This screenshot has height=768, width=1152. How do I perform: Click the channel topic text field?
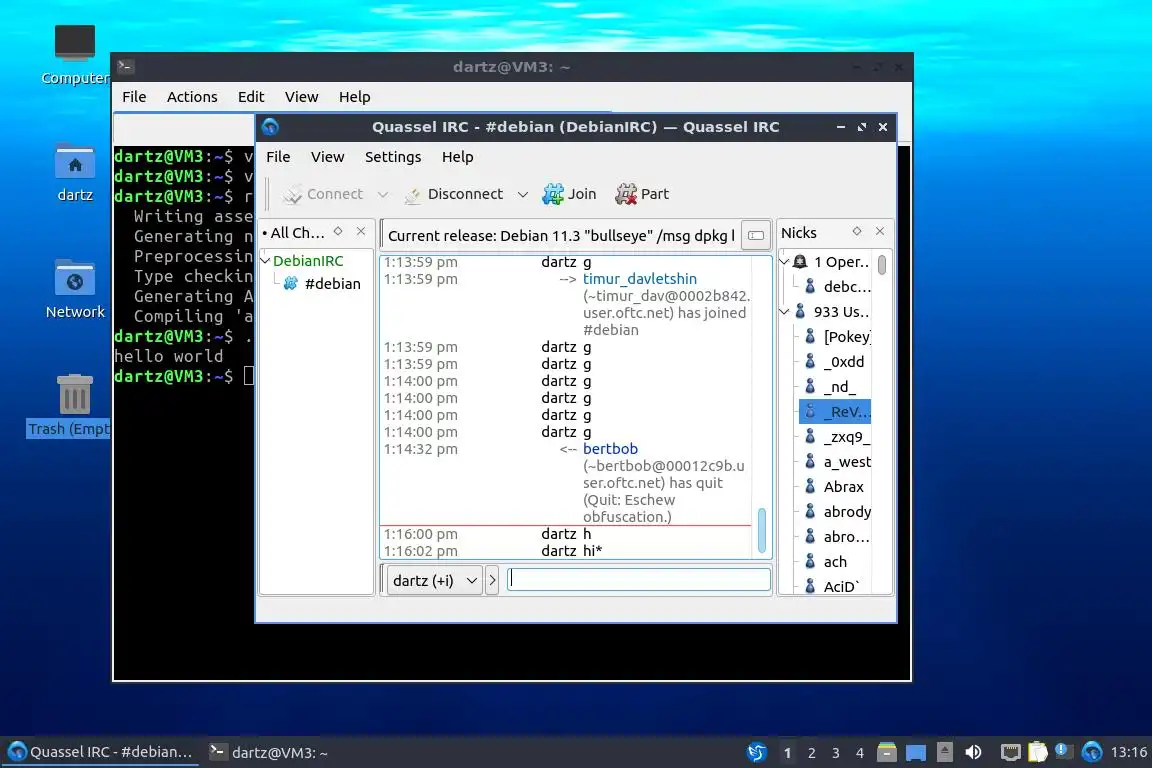click(561, 235)
